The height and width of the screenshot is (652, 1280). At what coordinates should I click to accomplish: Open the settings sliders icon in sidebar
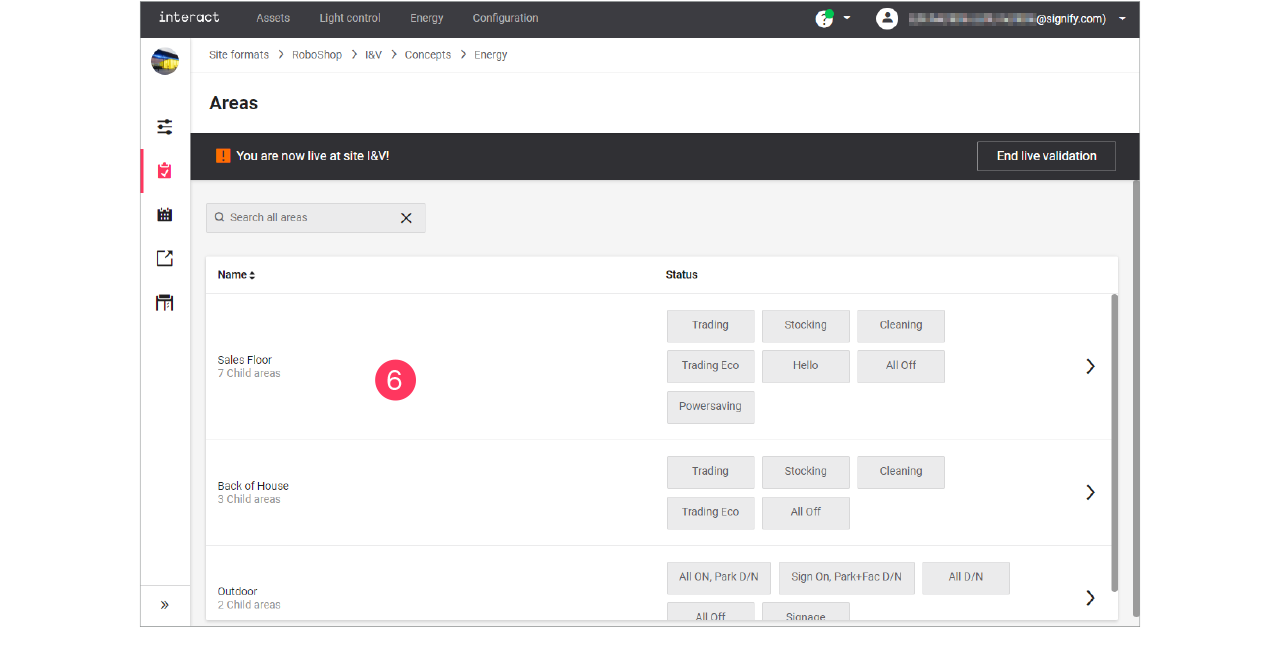coord(165,127)
